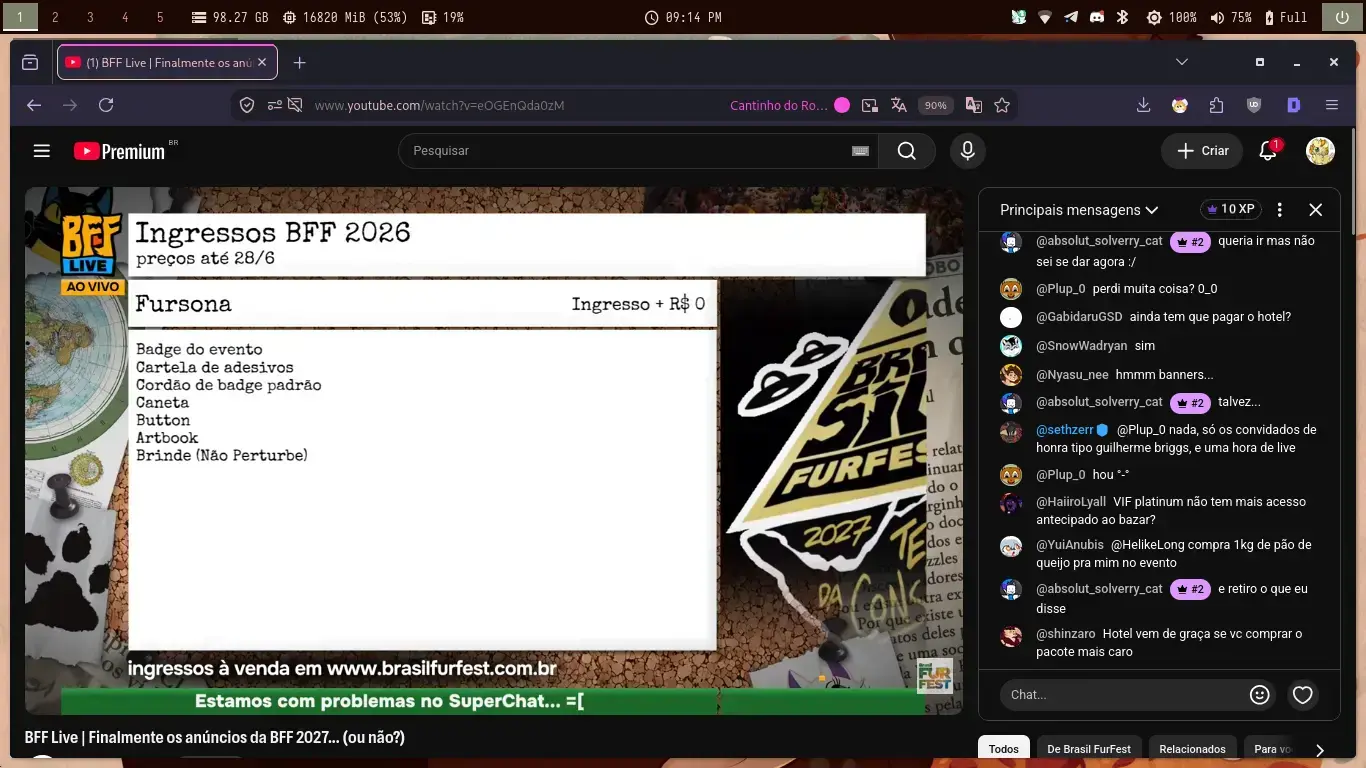
Task: Click the @HaiiroLyall username in chat
Action: [x=1071, y=502]
